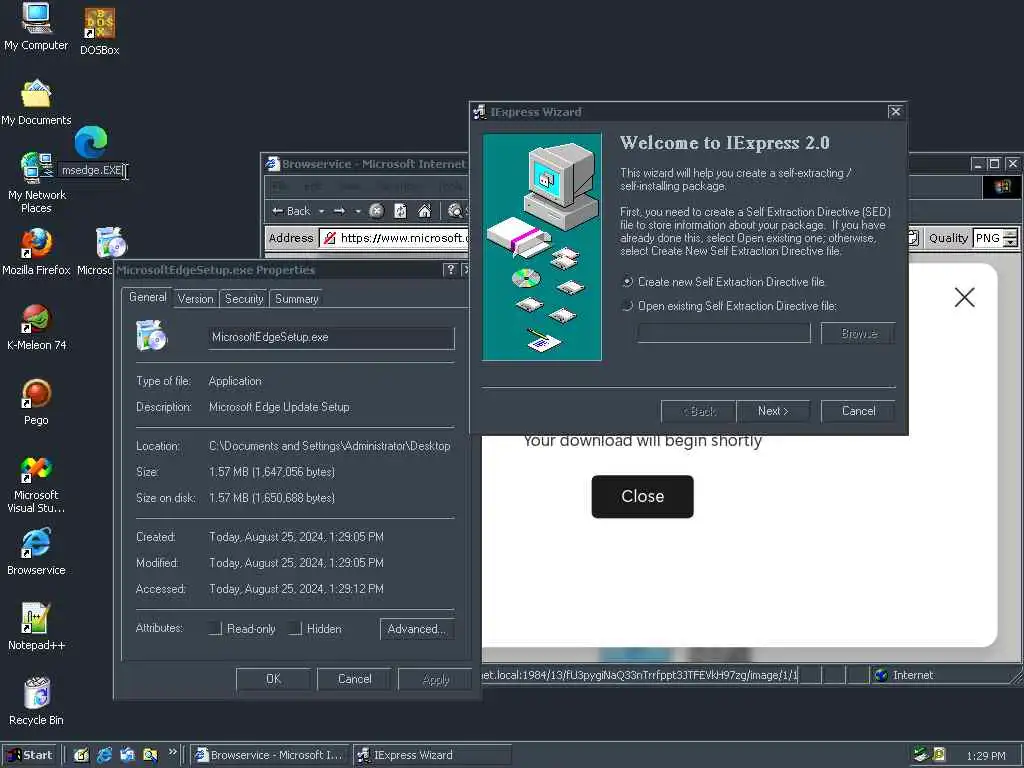Select the msedge.EXE Edge icon on desktop
The height and width of the screenshot is (768, 1024).
pos(91,142)
